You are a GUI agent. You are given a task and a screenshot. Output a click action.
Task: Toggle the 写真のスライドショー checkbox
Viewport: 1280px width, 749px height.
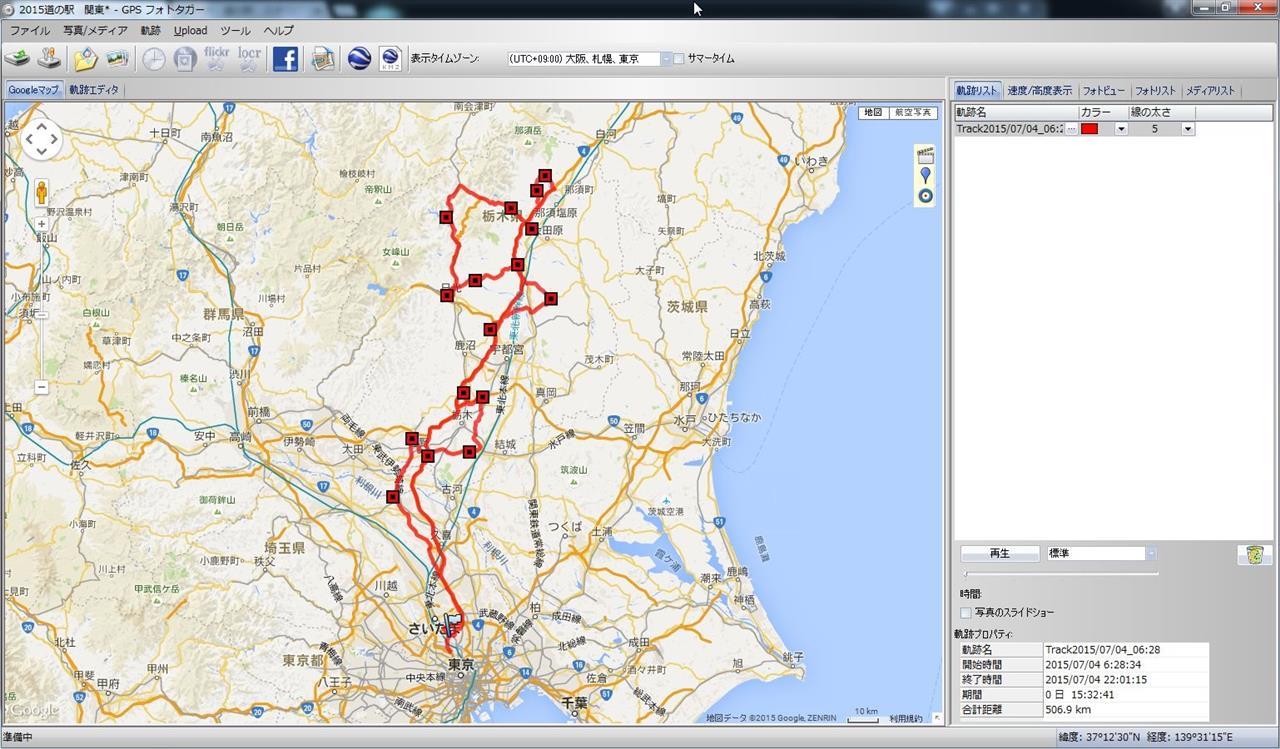[966, 612]
